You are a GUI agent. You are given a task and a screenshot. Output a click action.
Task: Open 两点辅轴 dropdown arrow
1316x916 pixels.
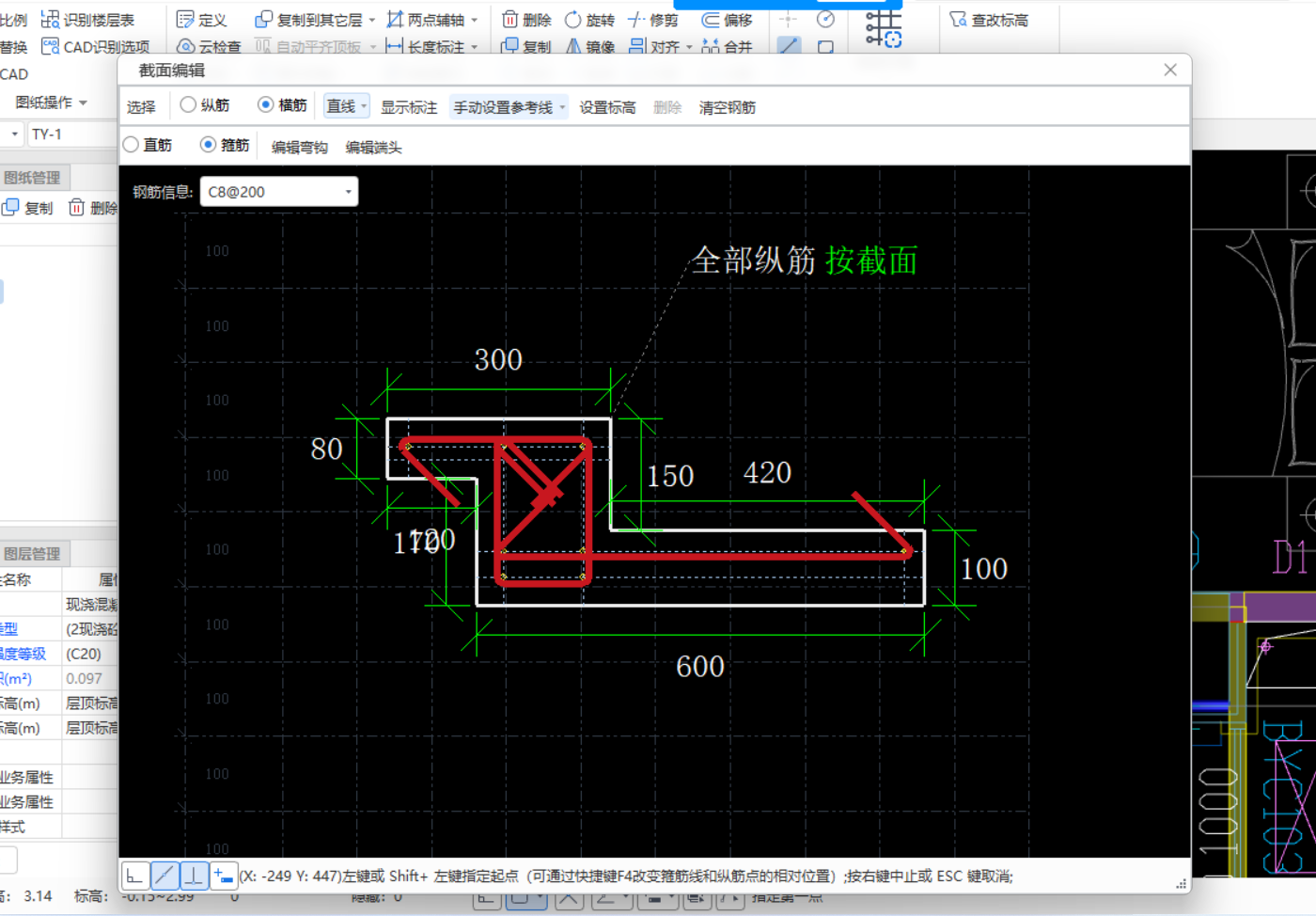click(x=475, y=20)
